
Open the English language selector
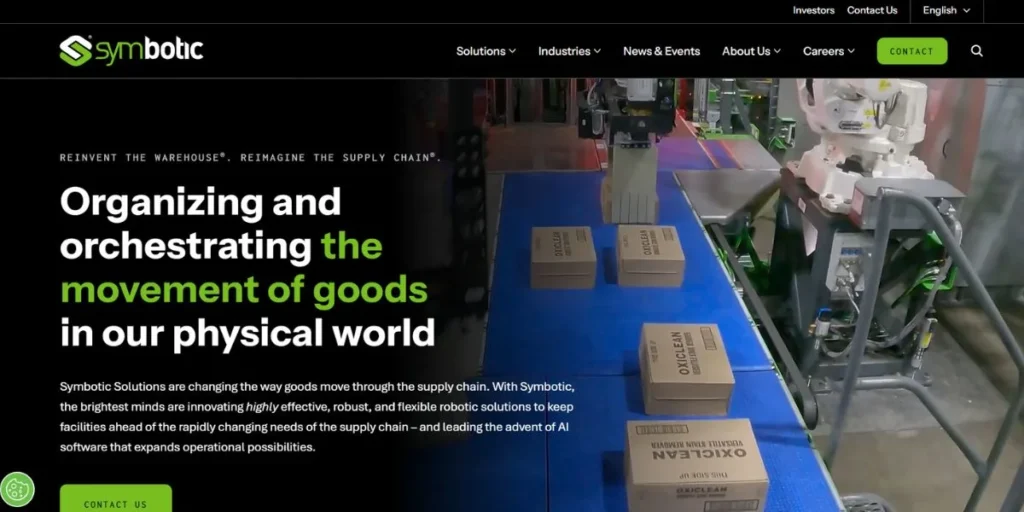tap(946, 10)
